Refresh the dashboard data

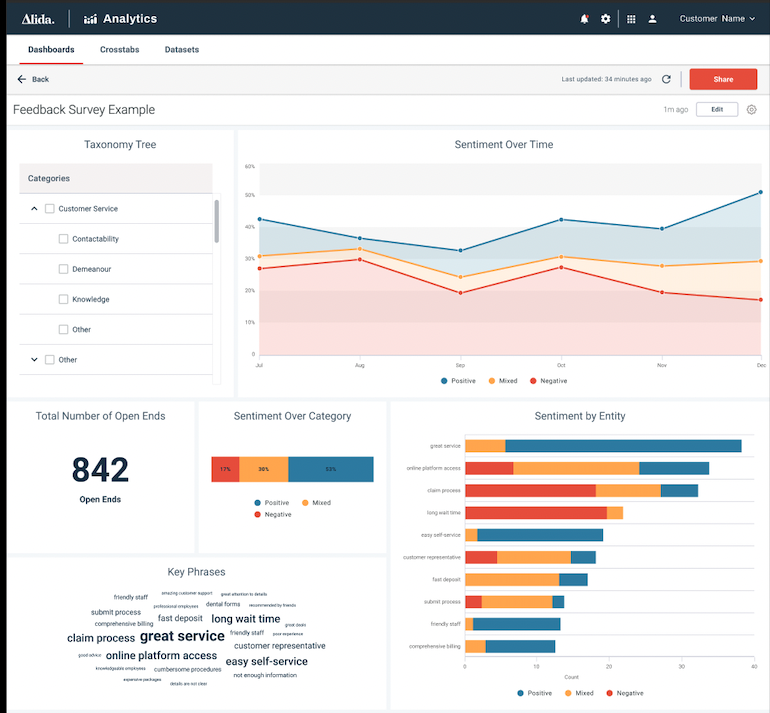[x=666, y=79]
